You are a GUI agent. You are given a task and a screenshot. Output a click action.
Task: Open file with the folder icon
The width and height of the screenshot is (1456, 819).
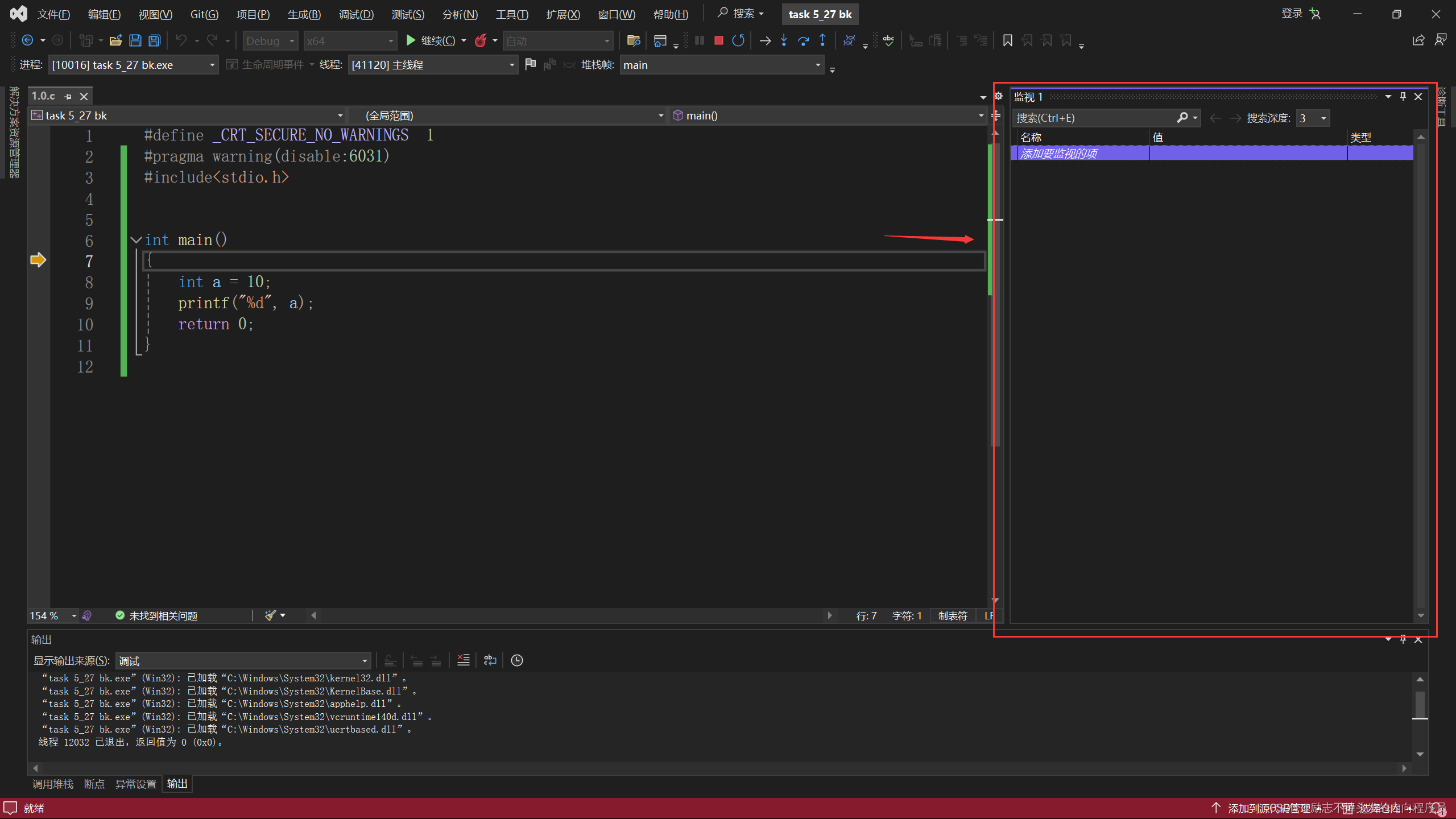[x=116, y=40]
